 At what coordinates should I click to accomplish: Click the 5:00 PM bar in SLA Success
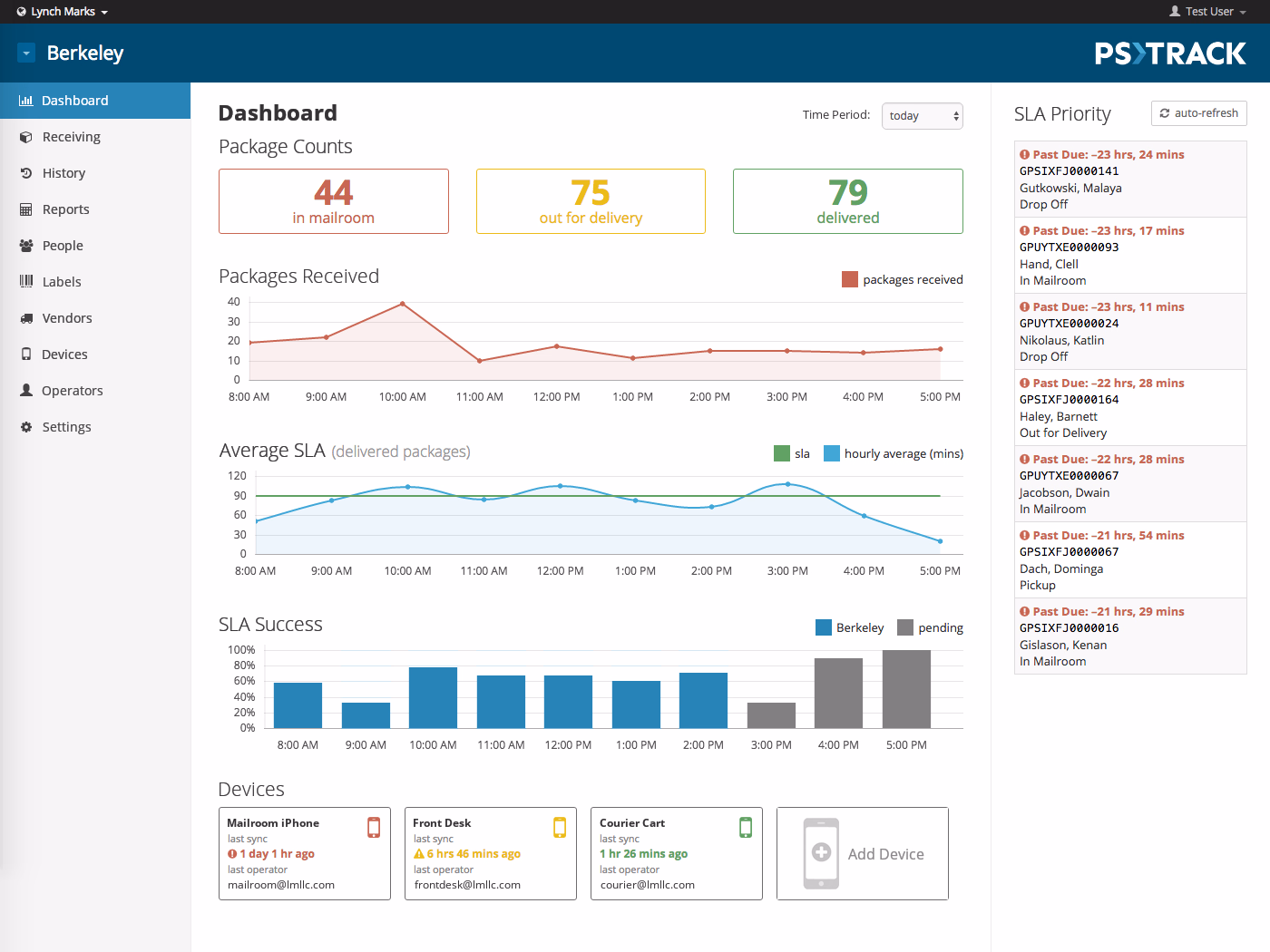(906, 689)
